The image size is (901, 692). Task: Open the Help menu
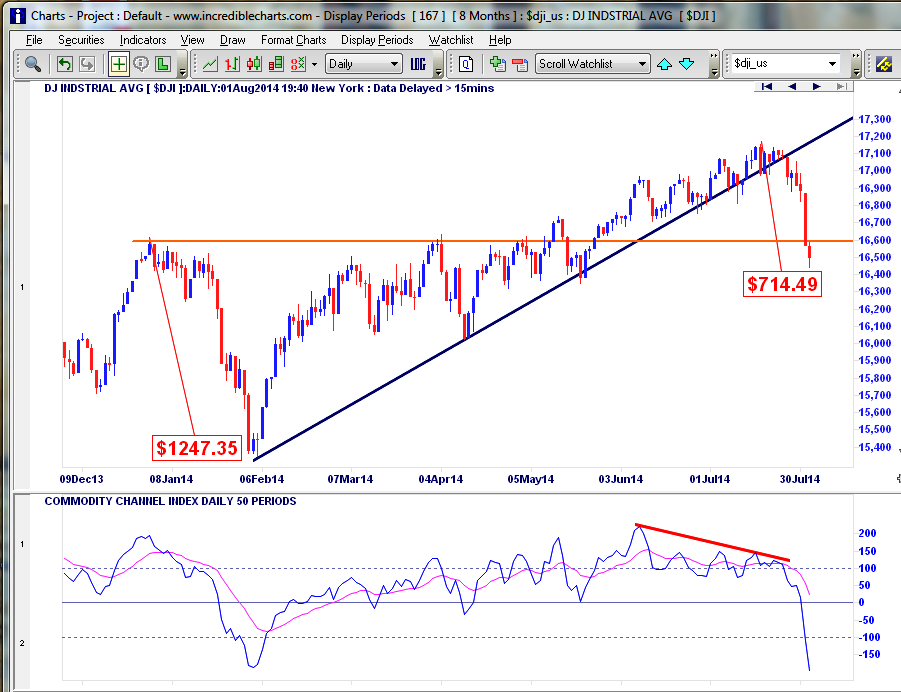[500, 40]
